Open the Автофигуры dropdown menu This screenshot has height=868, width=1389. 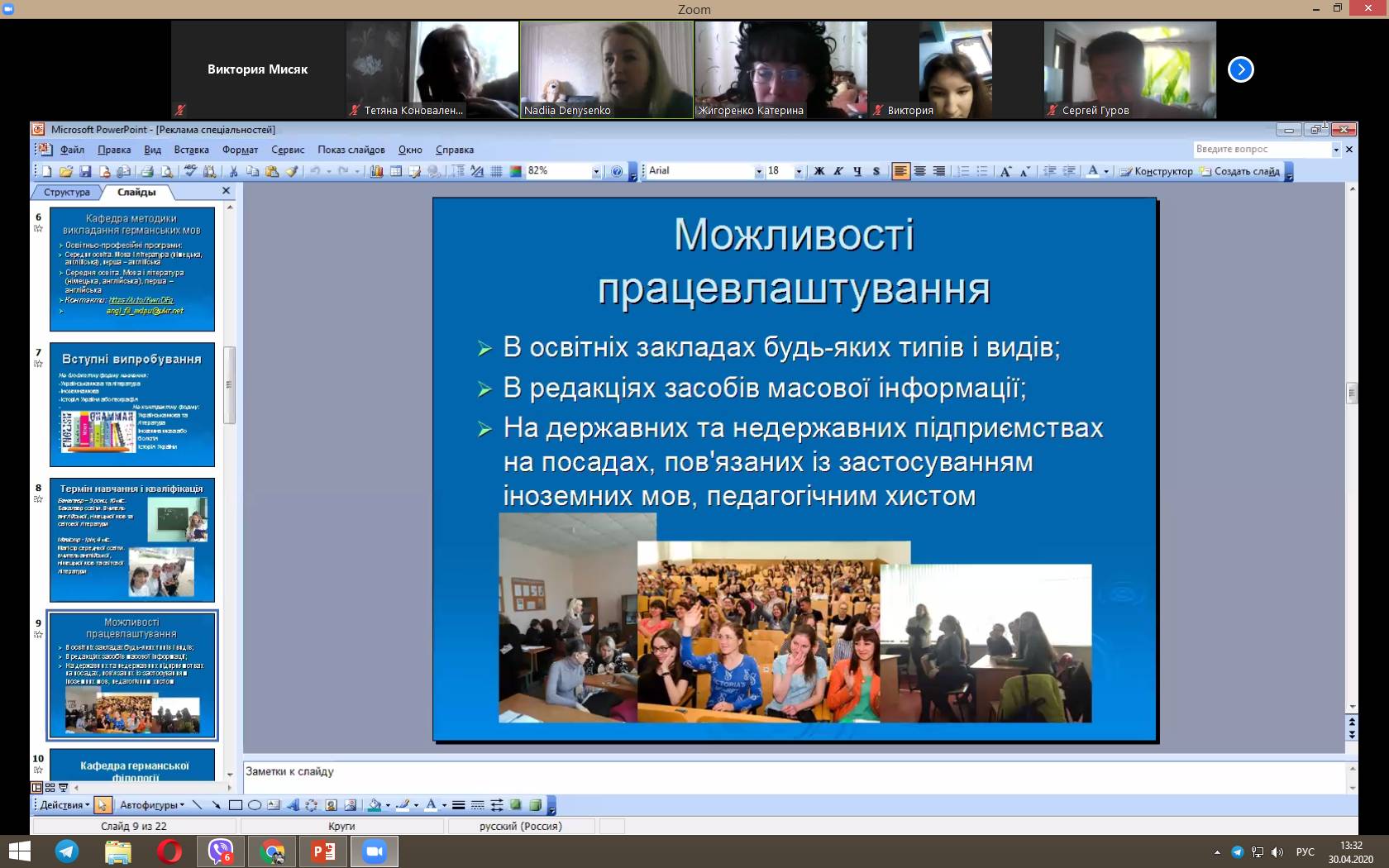(x=151, y=805)
